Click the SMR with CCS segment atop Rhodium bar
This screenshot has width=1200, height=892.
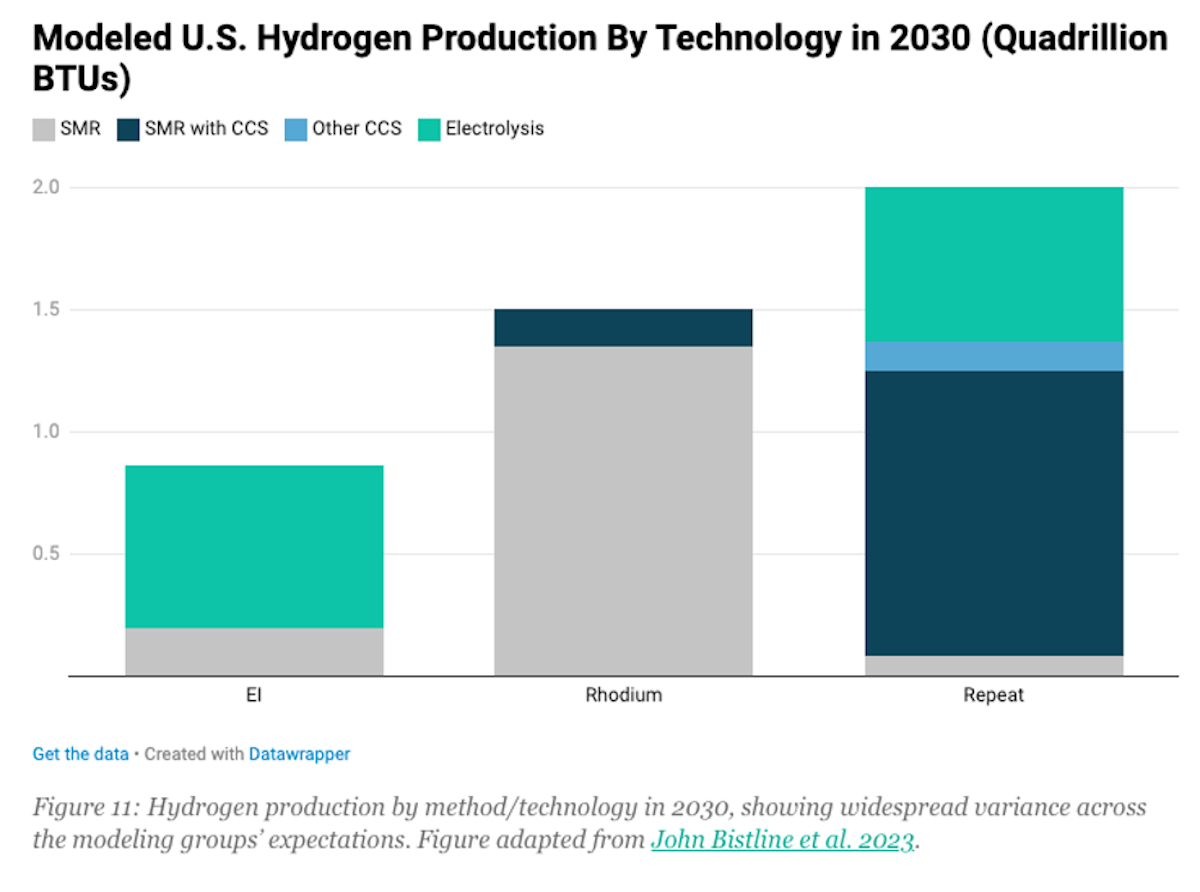coord(623,328)
